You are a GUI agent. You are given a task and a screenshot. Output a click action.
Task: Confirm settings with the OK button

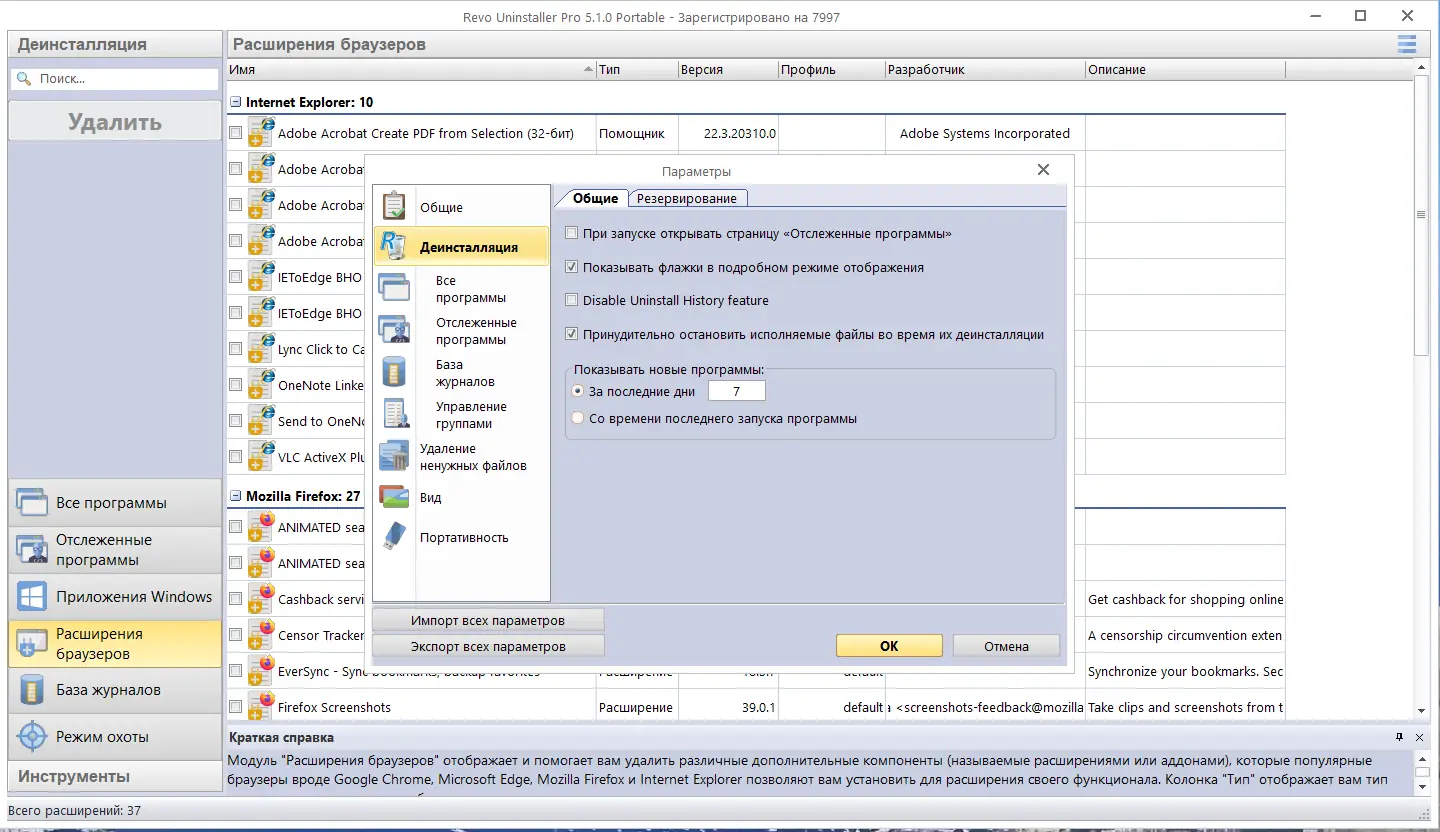(889, 646)
